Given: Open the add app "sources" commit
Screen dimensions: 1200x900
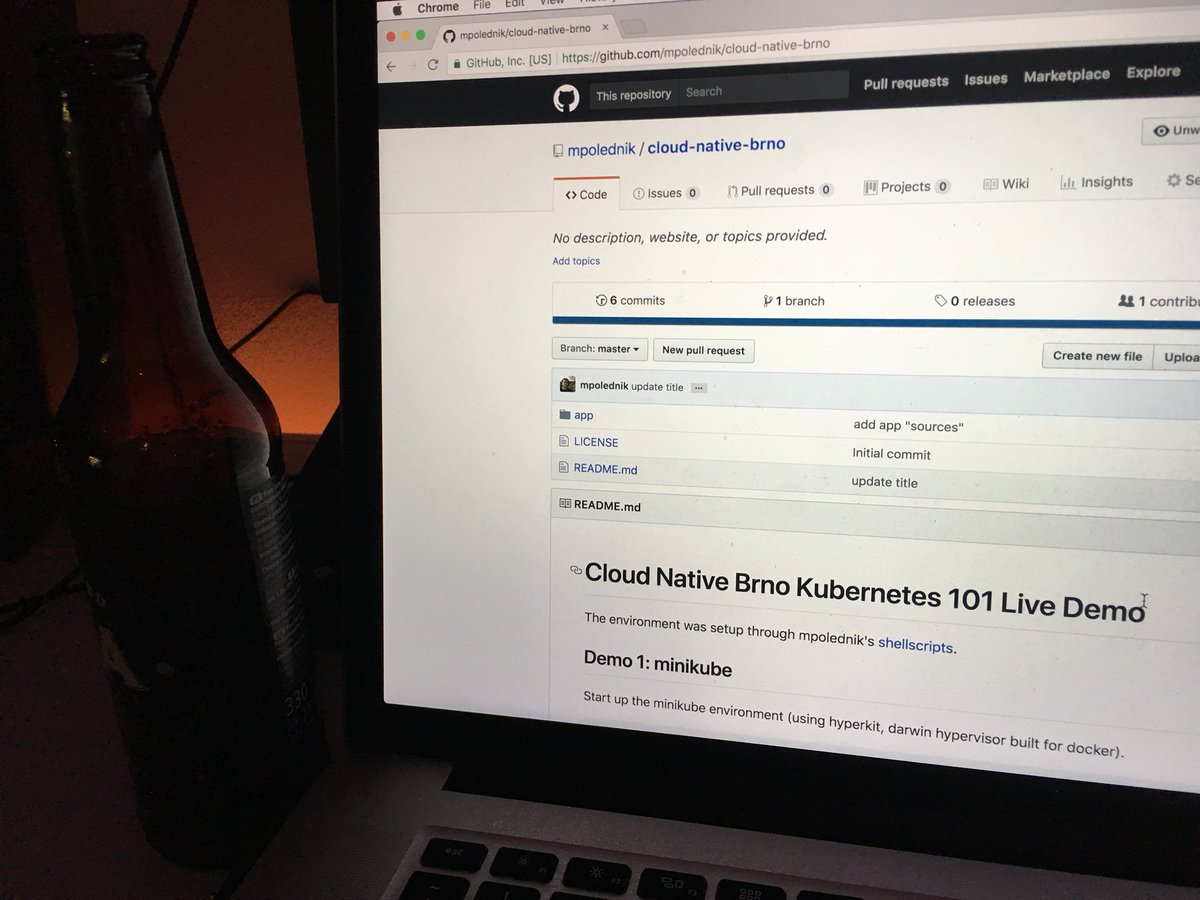Looking at the screenshot, I should click(908, 426).
